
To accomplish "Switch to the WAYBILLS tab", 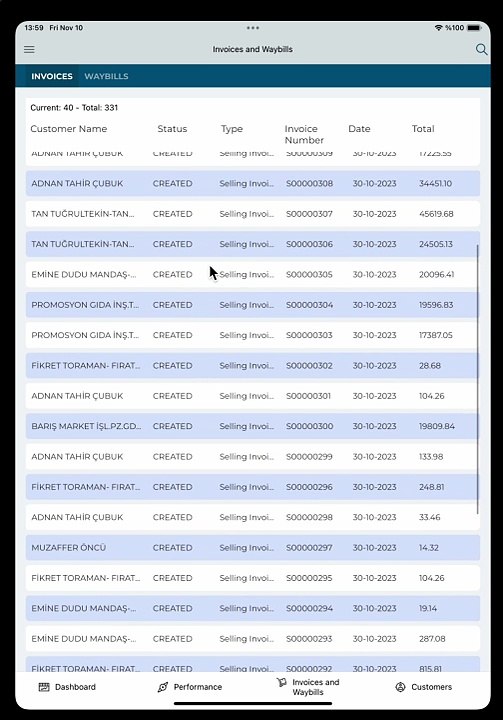I will click(106, 76).
